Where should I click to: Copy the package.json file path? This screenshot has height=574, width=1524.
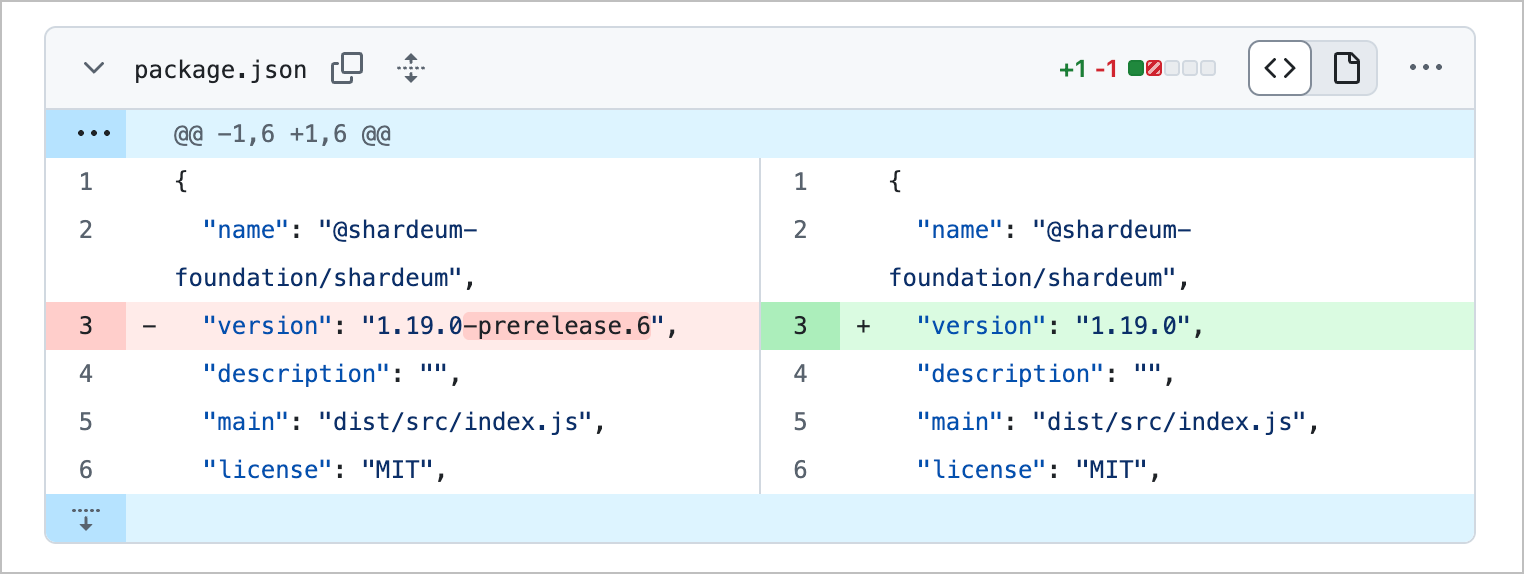point(347,69)
